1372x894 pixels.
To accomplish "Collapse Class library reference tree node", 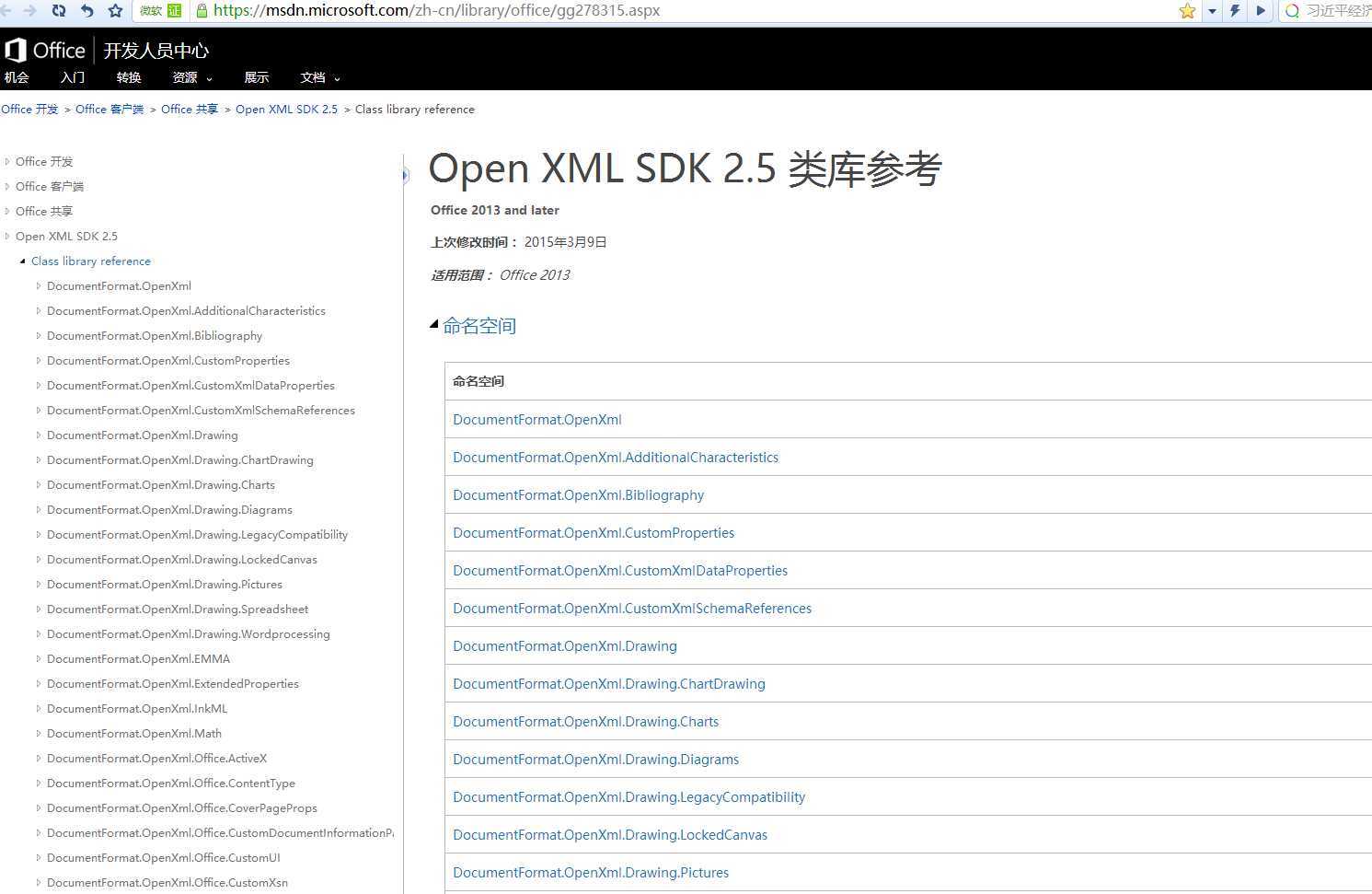I will (x=23, y=261).
